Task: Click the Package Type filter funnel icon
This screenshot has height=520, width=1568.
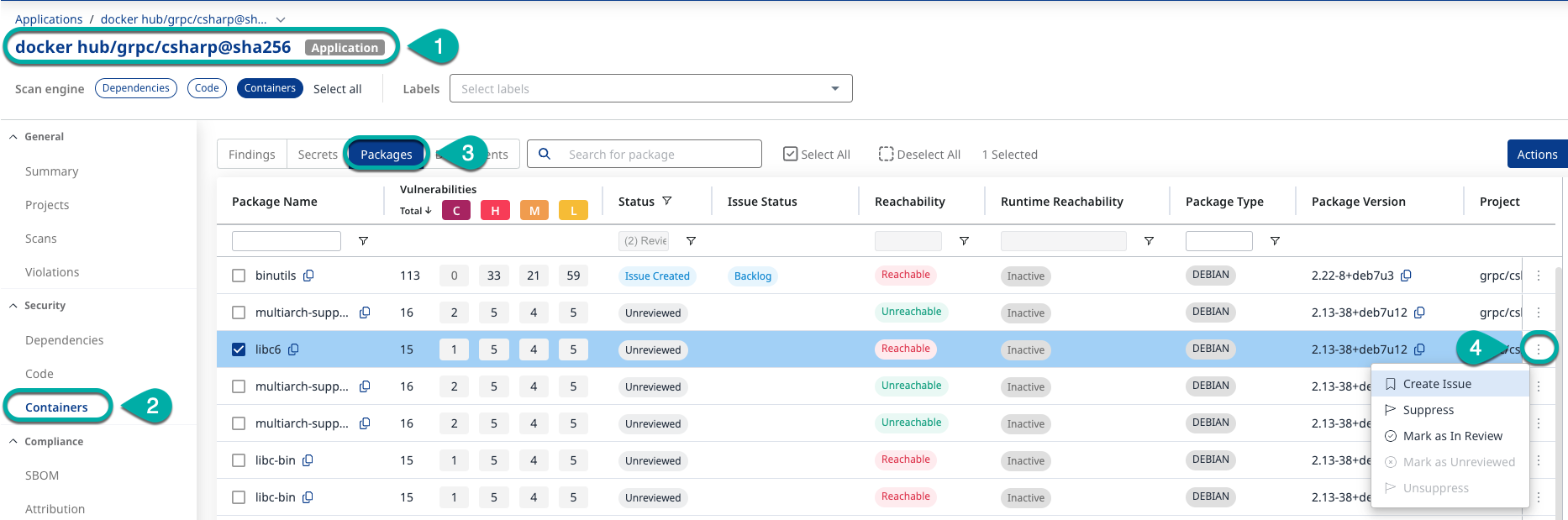Action: [1275, 241]
